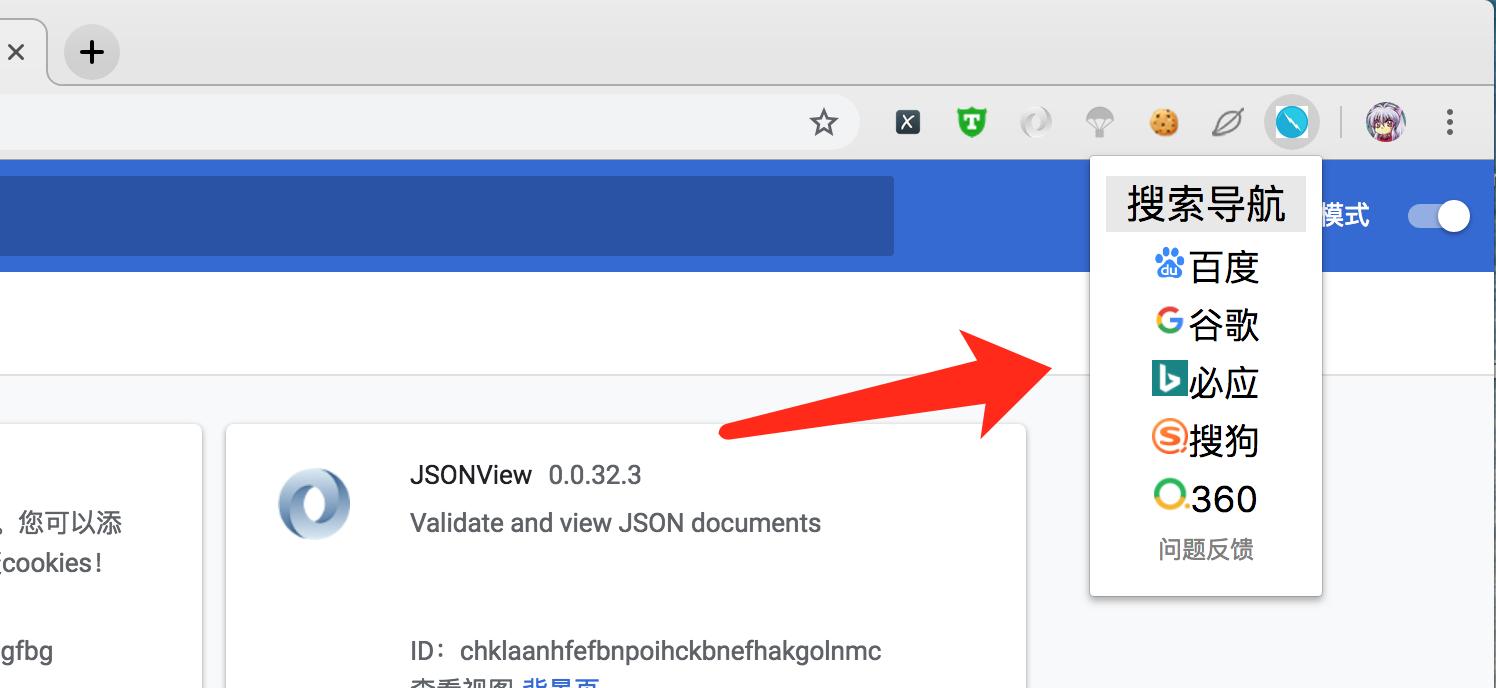
Task: Click the JSONView extension ID text
Action: 646,652
